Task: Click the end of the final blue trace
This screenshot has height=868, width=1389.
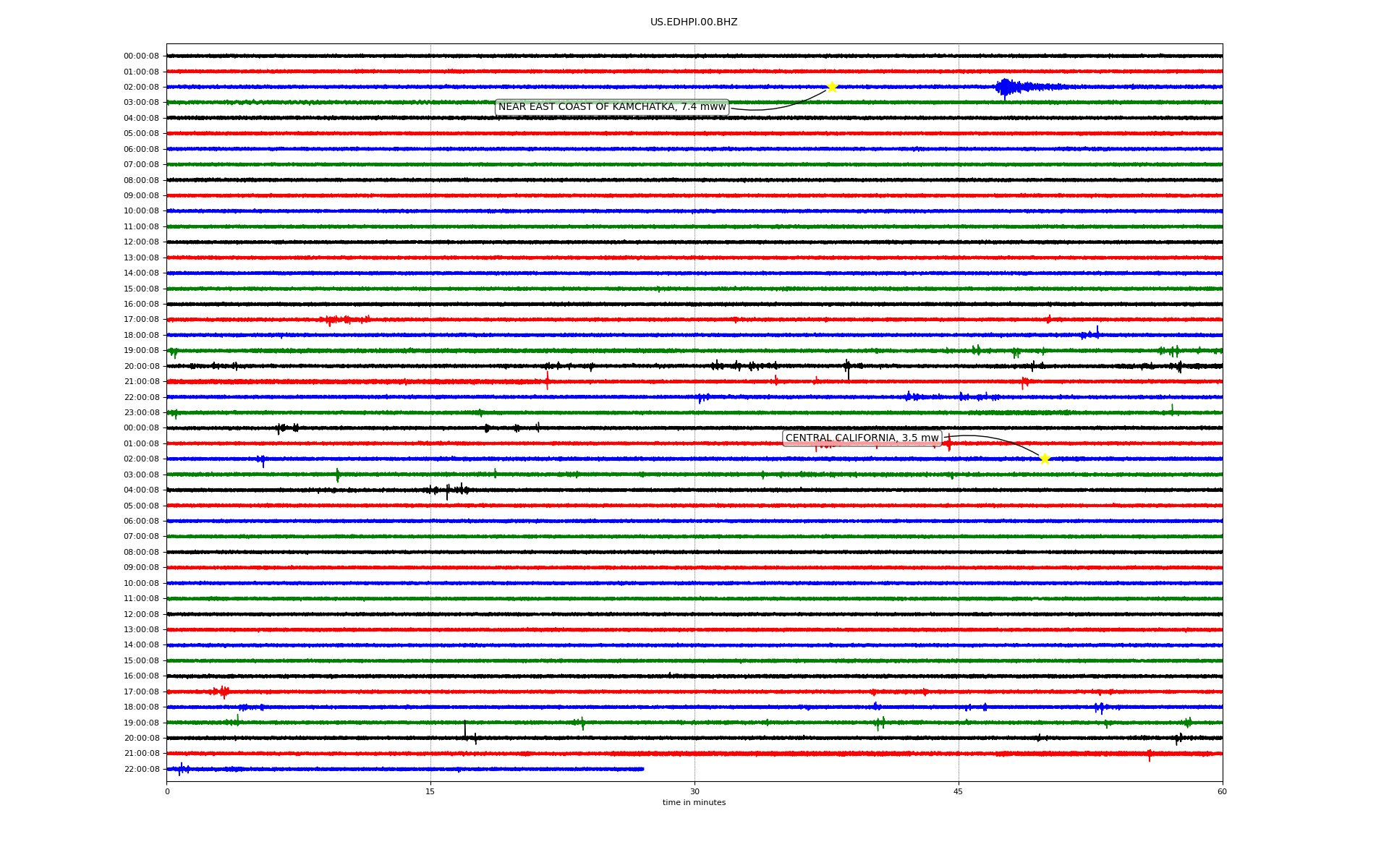Action: 642,769
